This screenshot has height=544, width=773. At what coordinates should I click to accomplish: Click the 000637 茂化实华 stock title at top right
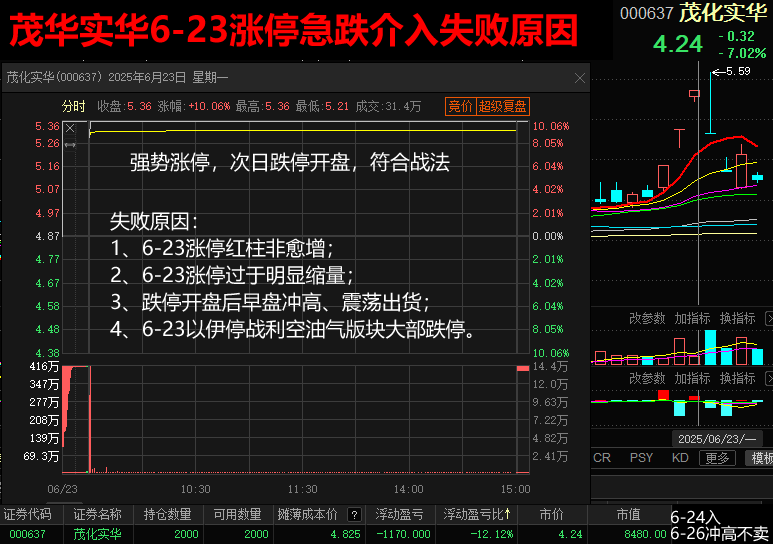693,13
